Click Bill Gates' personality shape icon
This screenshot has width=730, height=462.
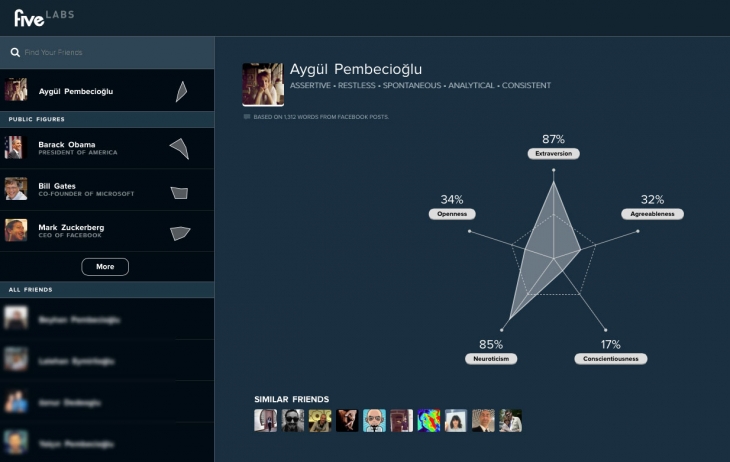[179, 191]
